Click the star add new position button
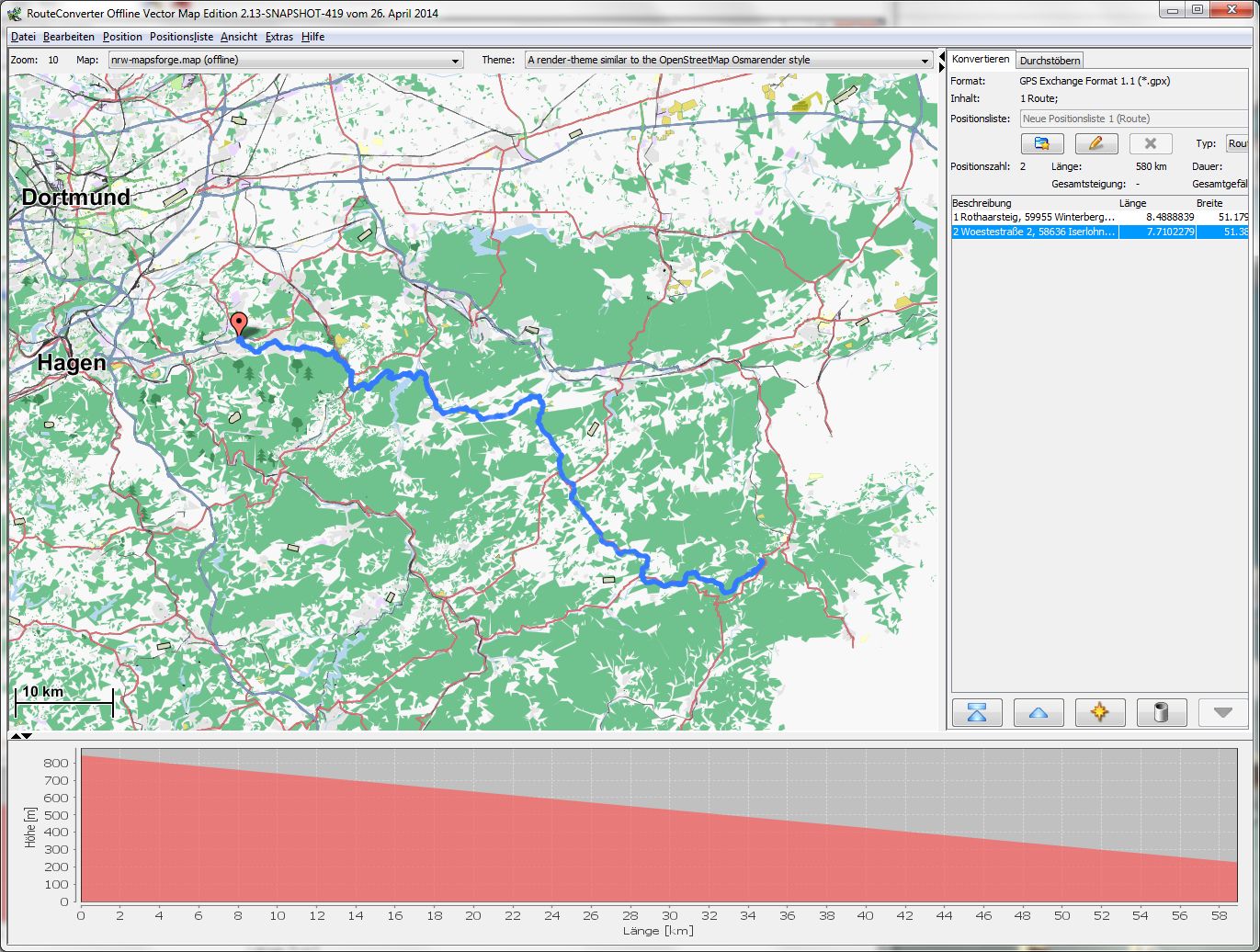 pos(1099,713)
